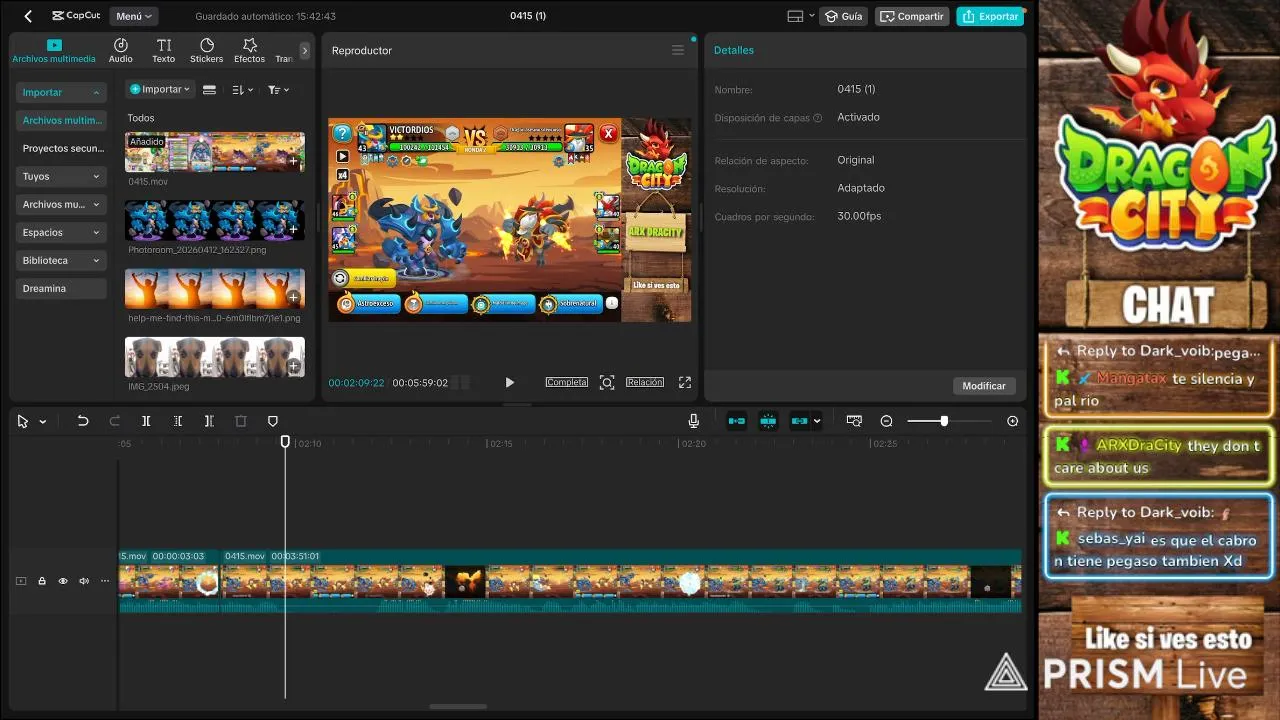Redo the last undone edit
This screenshot has height=720, width=1280.
114,421
